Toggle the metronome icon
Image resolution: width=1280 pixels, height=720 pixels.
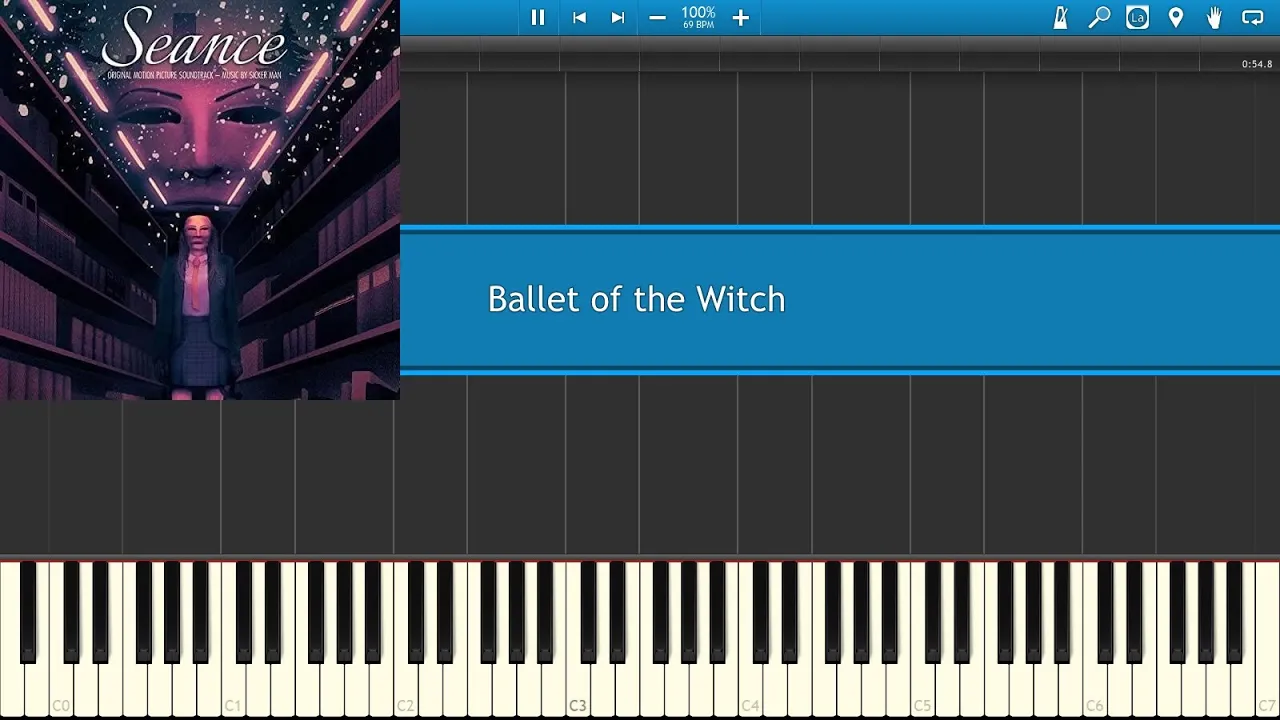(x=1060, y=17)
